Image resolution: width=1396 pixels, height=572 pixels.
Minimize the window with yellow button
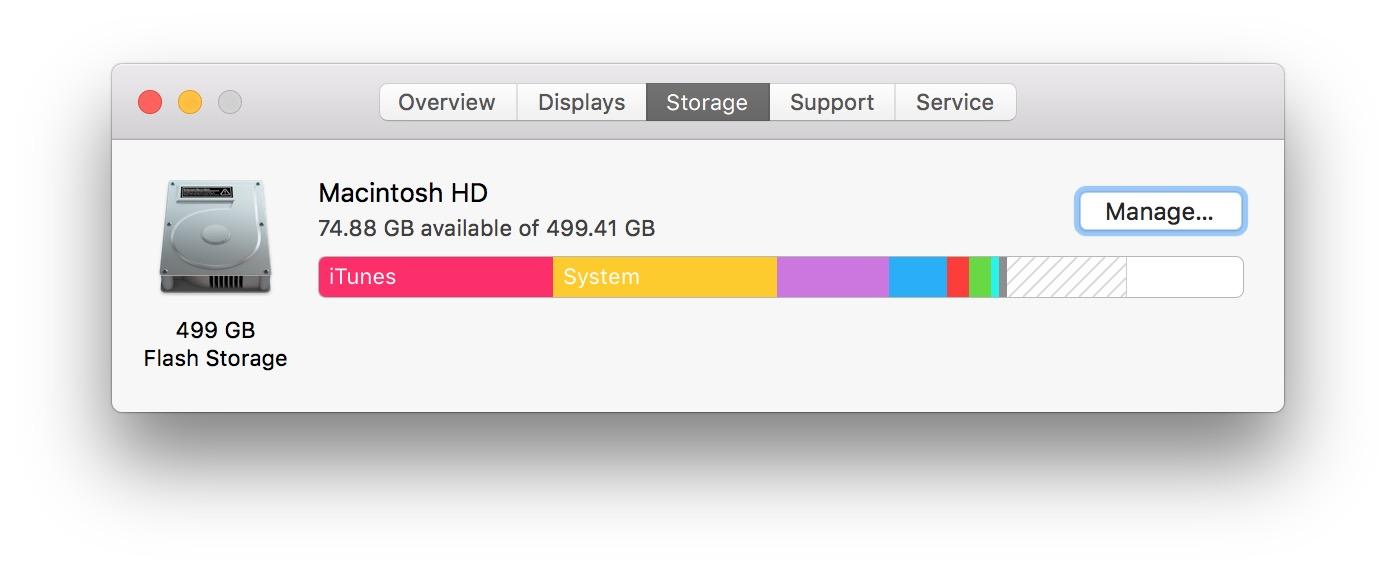point(190,102)
